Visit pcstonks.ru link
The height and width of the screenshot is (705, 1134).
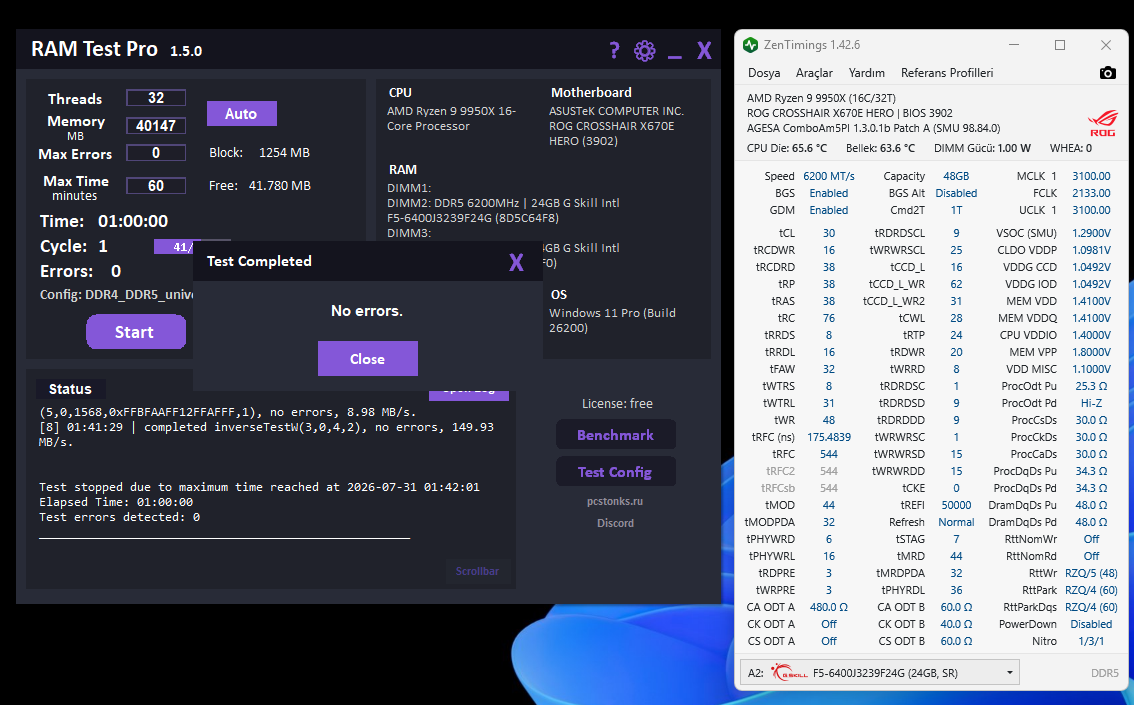[x=615, y=501]
